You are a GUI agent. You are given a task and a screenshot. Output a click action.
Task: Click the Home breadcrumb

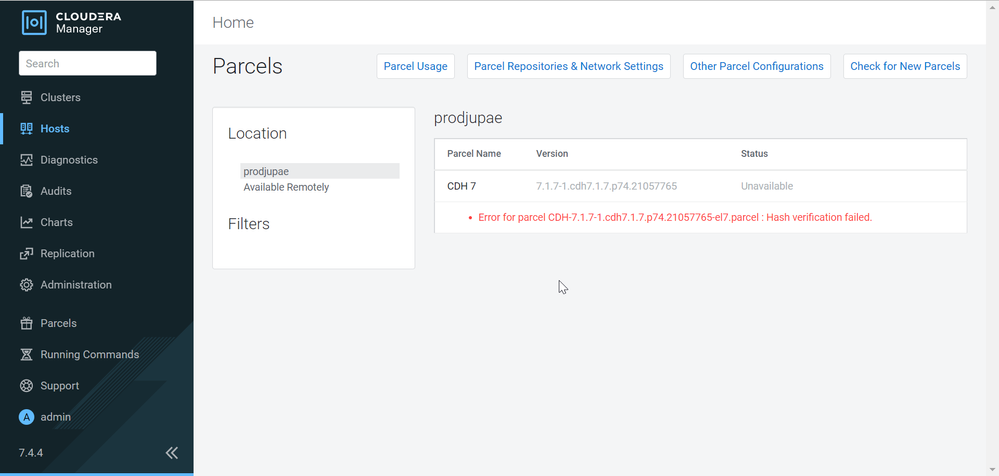coord(233,23)
